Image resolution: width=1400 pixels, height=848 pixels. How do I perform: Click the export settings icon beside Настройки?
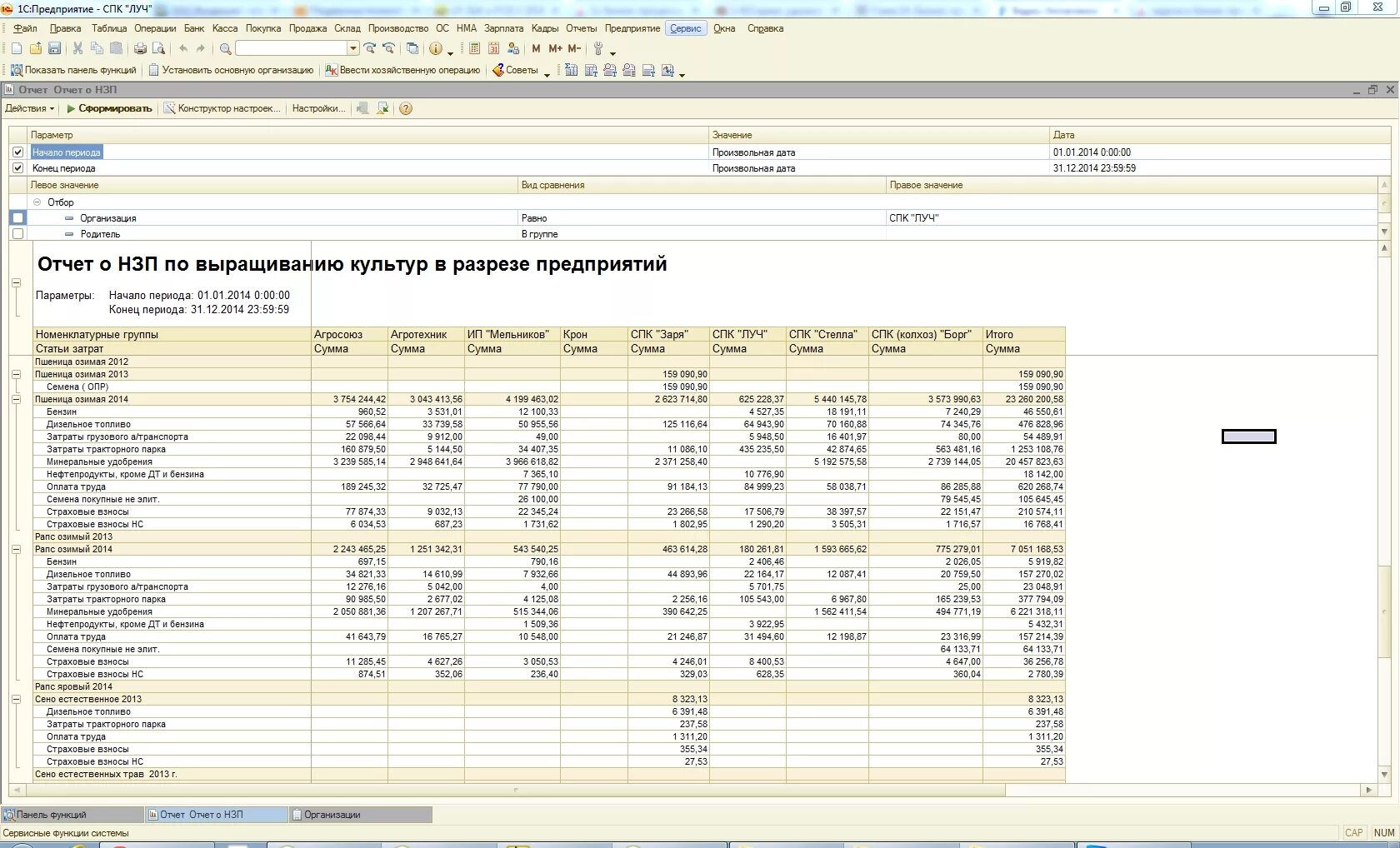pos(363,108)
